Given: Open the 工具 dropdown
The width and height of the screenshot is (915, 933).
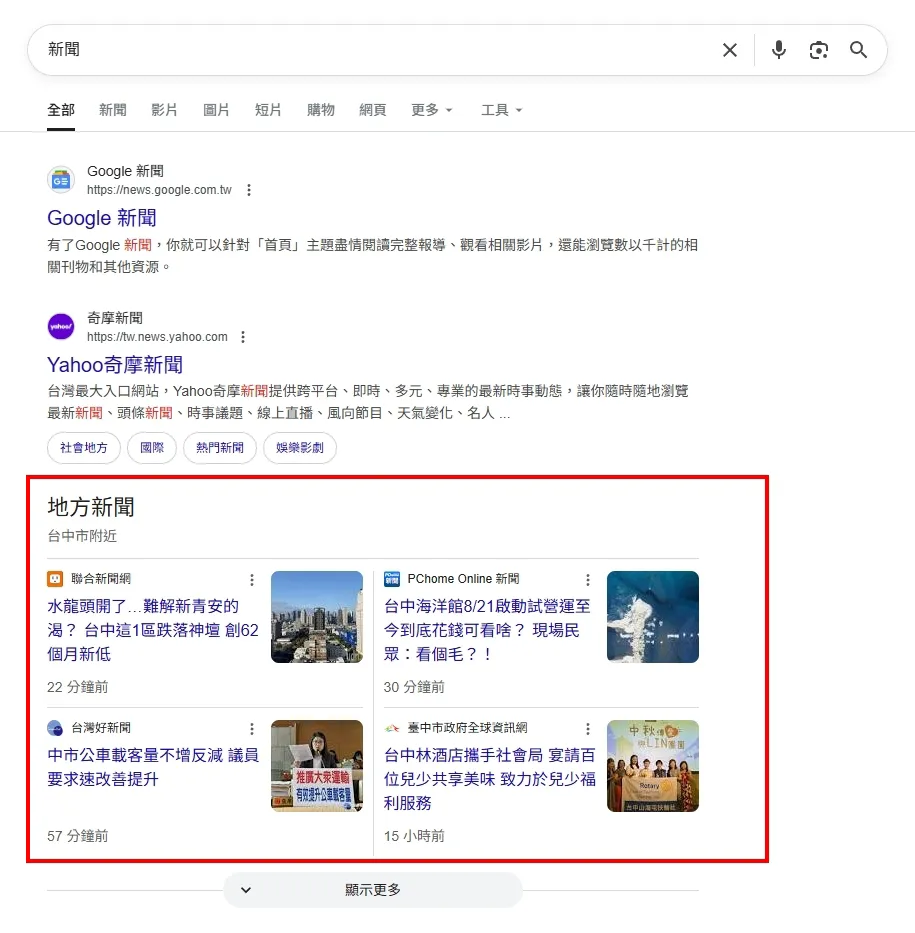Looking at the screenshot, I should (500, 110).
